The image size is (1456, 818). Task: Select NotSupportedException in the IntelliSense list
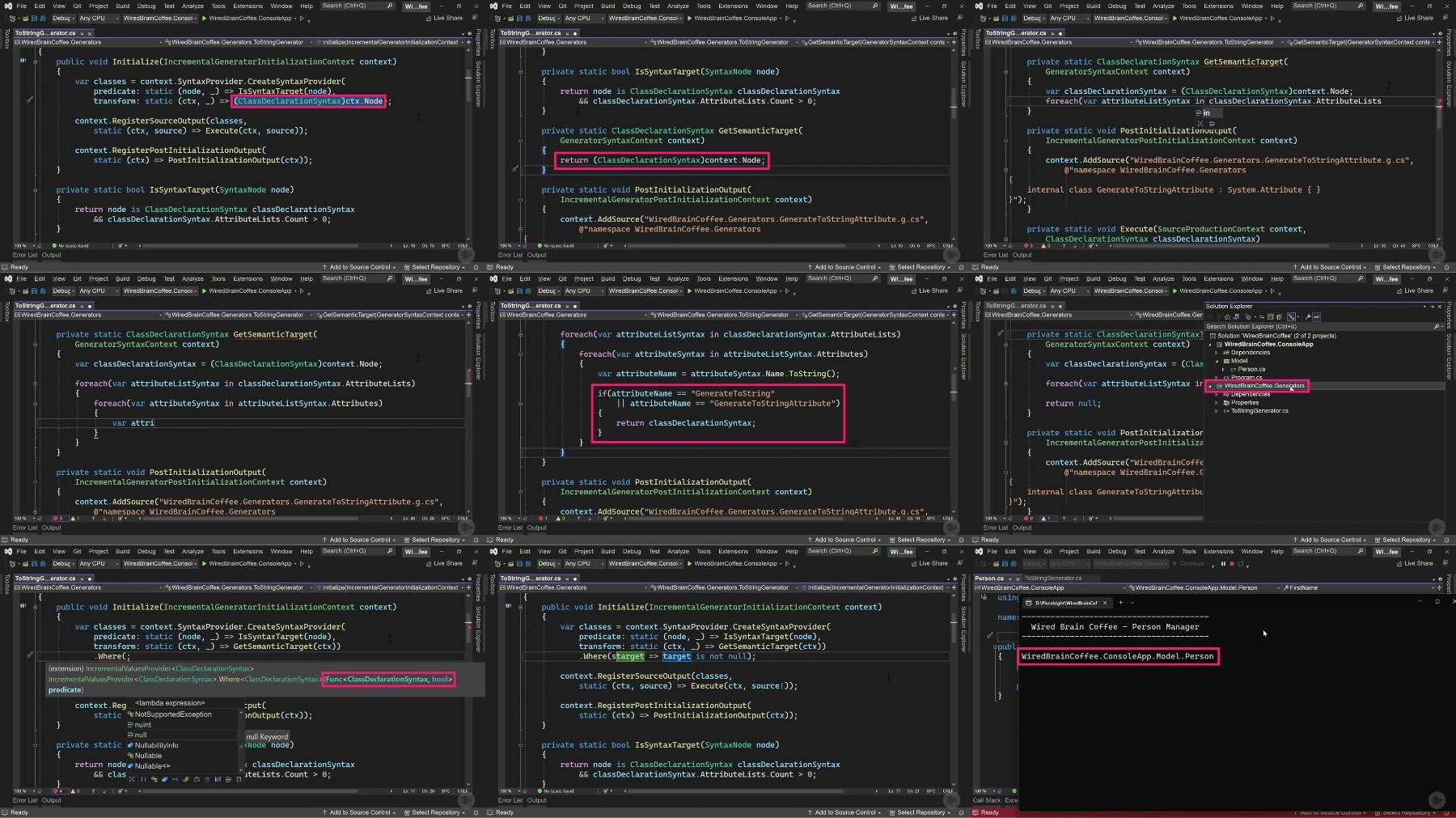pyautogui.click(x=172, y=714)
